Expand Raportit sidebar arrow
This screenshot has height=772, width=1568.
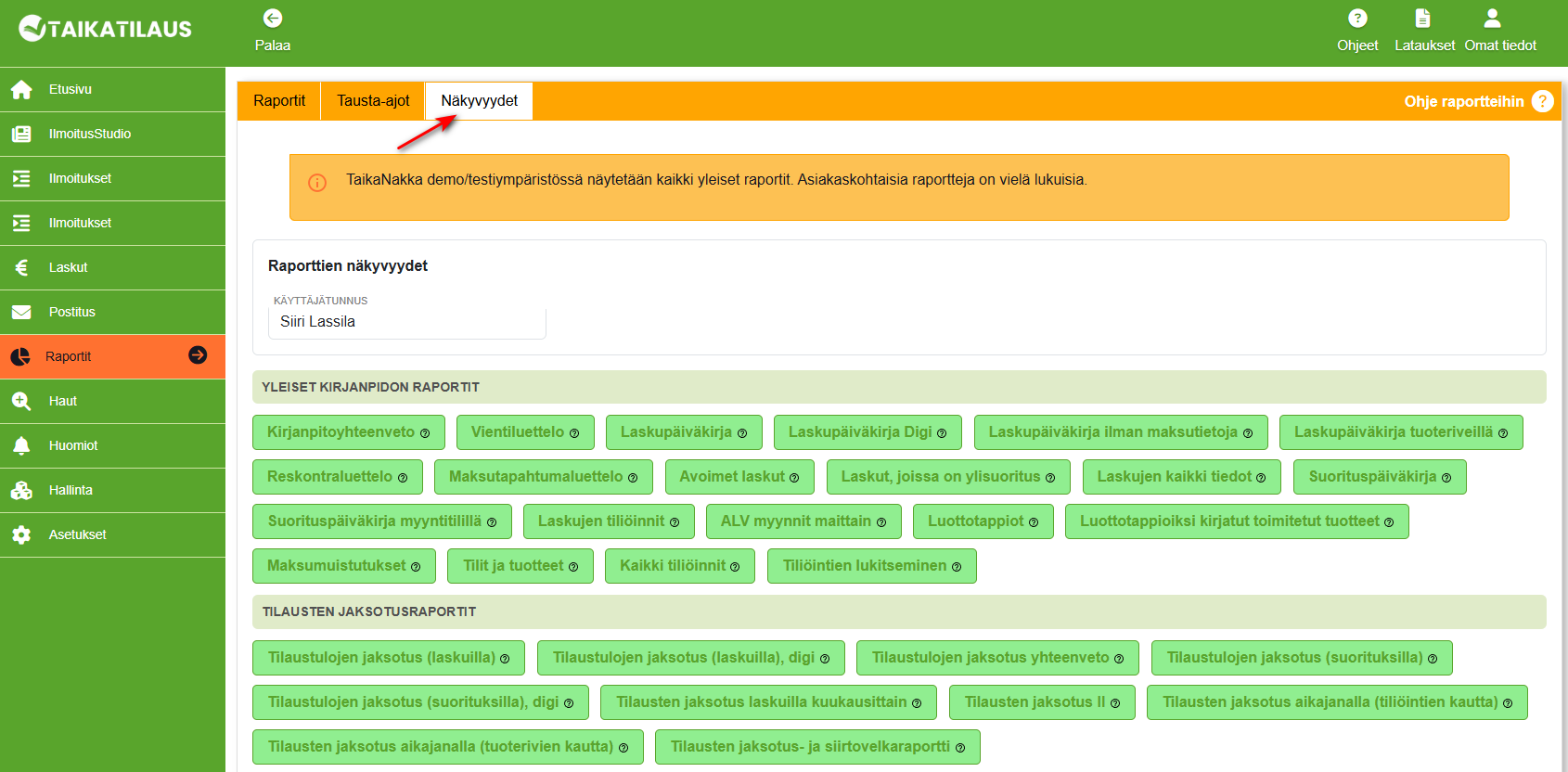(198, 355)
